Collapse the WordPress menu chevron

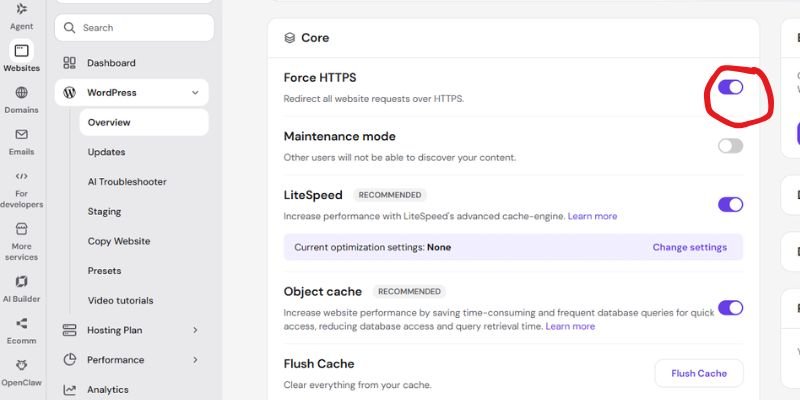pos(195,93)
